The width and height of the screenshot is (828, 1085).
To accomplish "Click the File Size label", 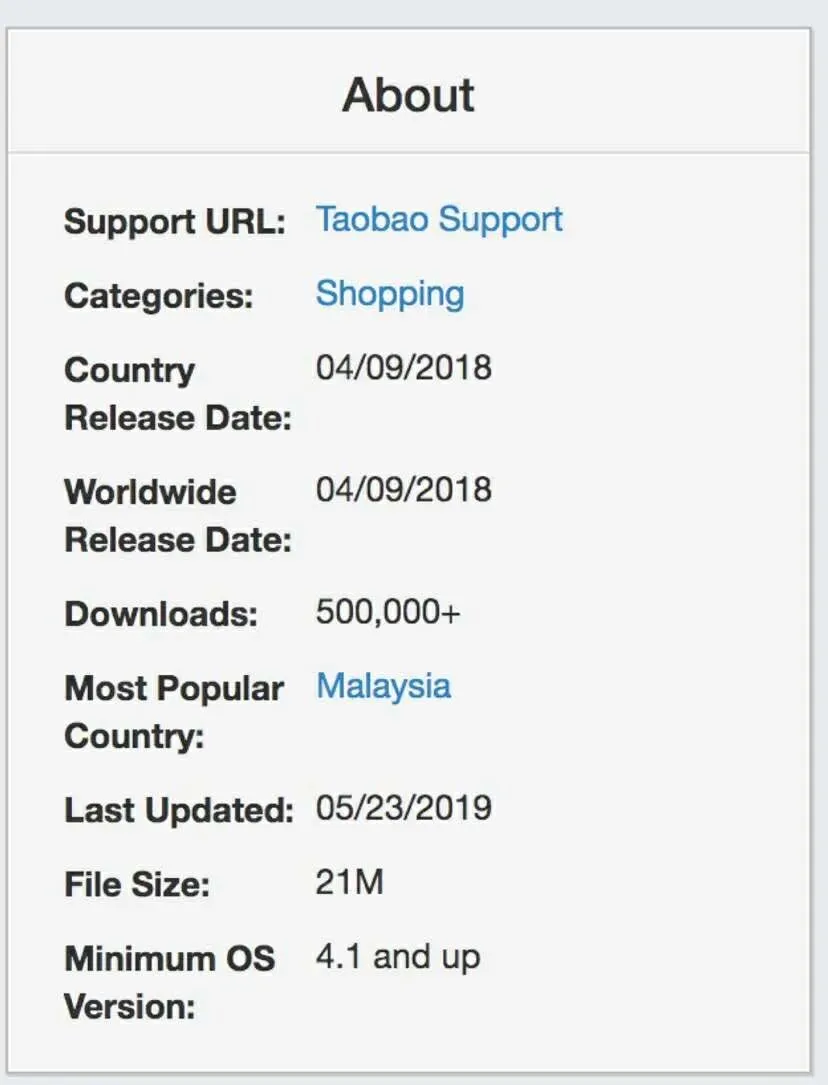I will [x=137, y=884].
